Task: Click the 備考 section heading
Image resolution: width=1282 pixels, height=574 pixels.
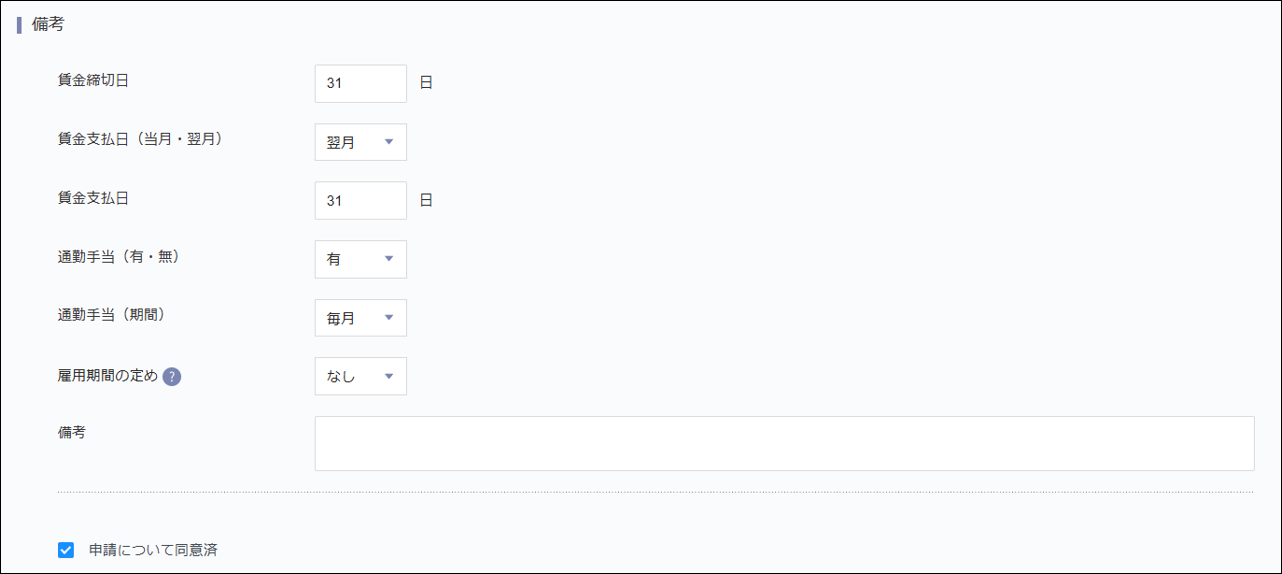Action: pyautogui.click(x=48, y=25)
